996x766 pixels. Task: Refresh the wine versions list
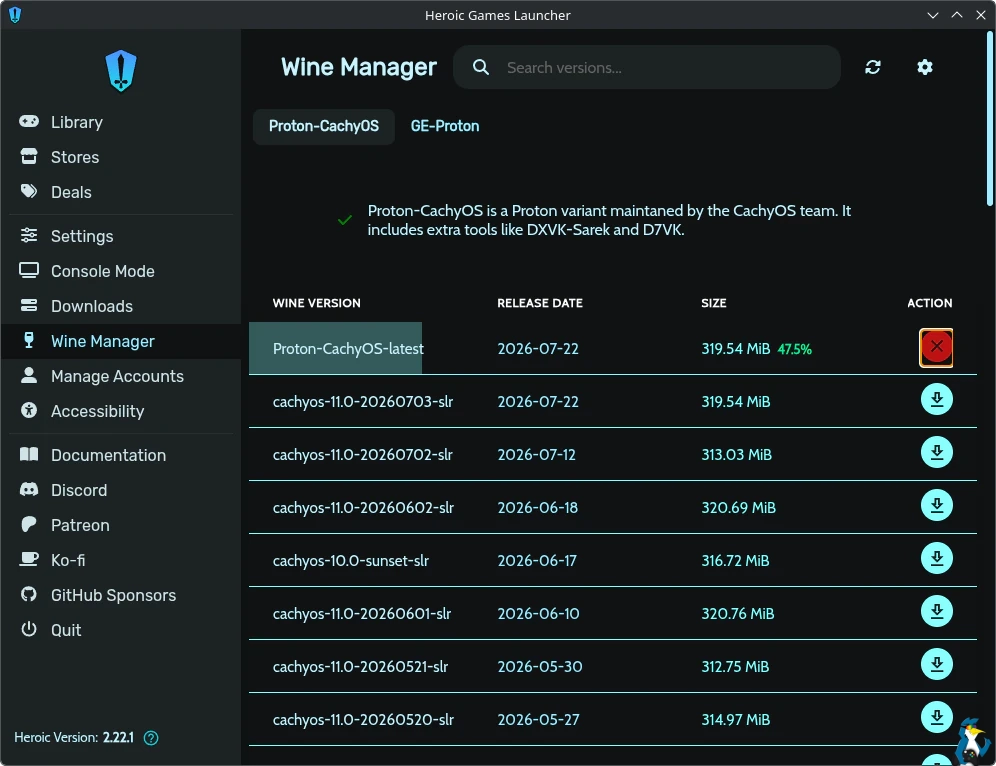pyautogui.click(x=873, y=67)
